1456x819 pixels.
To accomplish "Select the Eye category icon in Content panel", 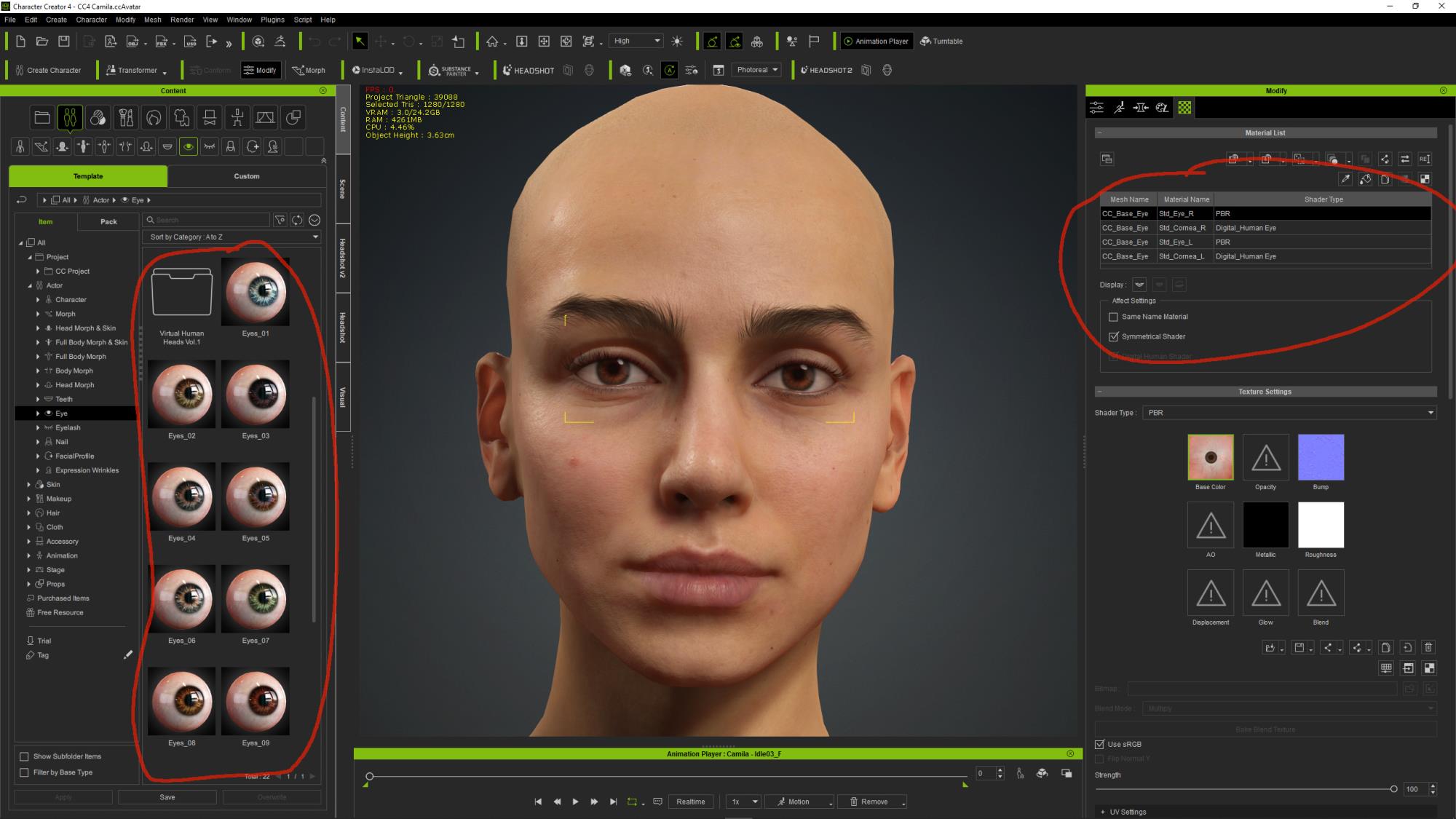I will 189,147.
